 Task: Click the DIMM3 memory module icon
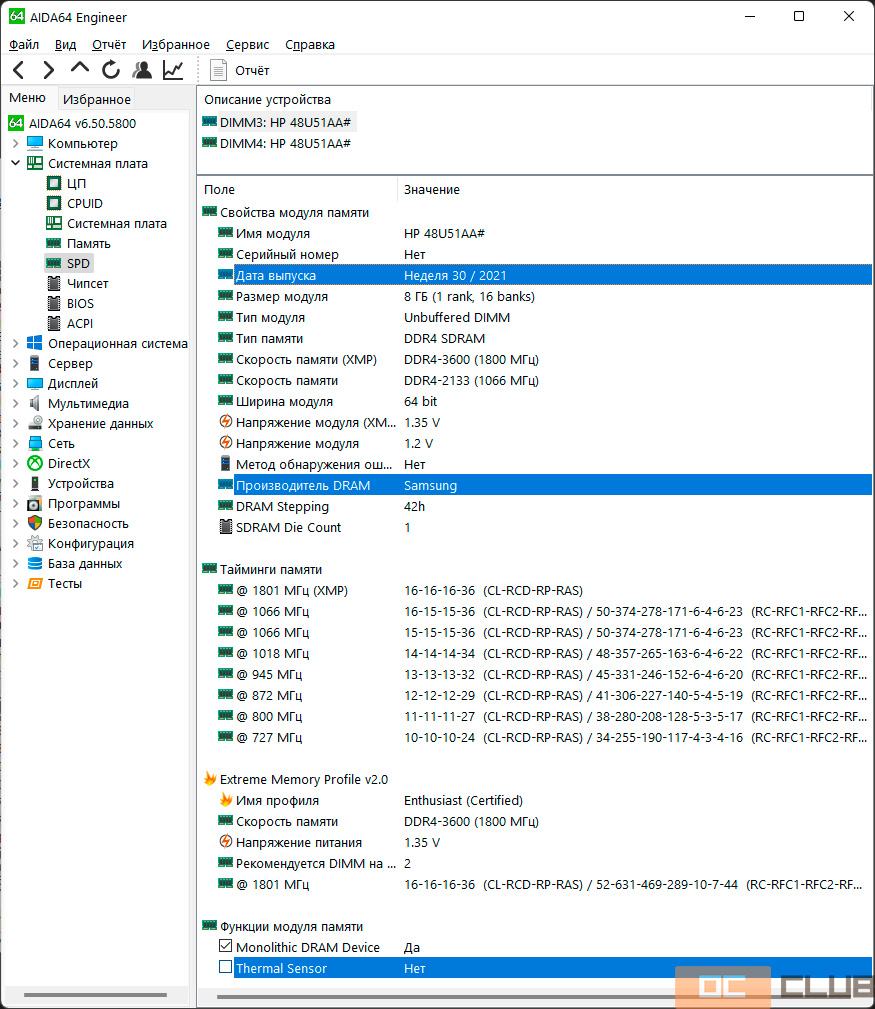(209, 122)
